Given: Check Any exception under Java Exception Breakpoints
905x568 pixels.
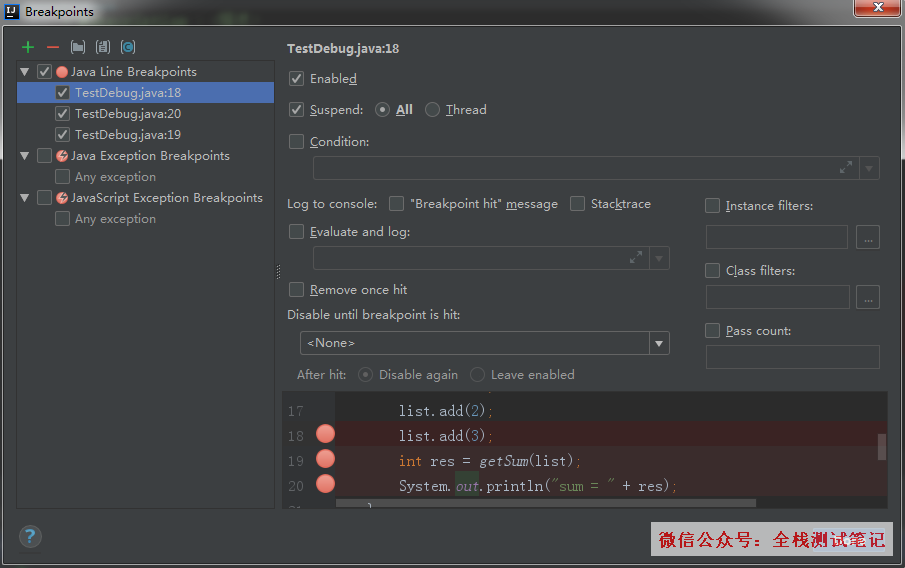Looking at the screenshot, I should pyautogui.click(x=62, y=177).
